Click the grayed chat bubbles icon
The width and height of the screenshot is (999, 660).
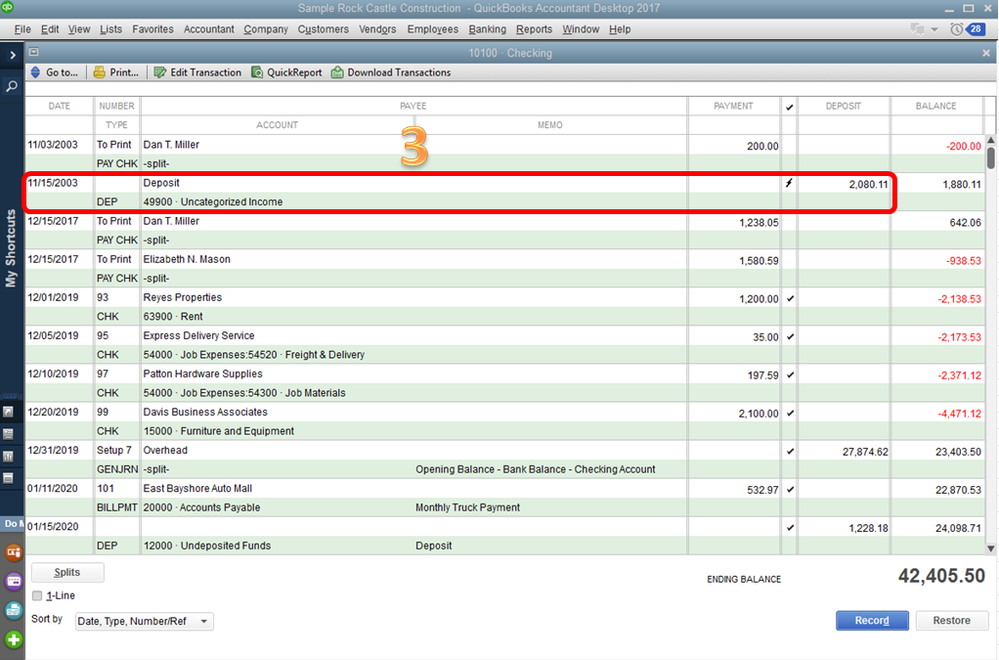917,29
